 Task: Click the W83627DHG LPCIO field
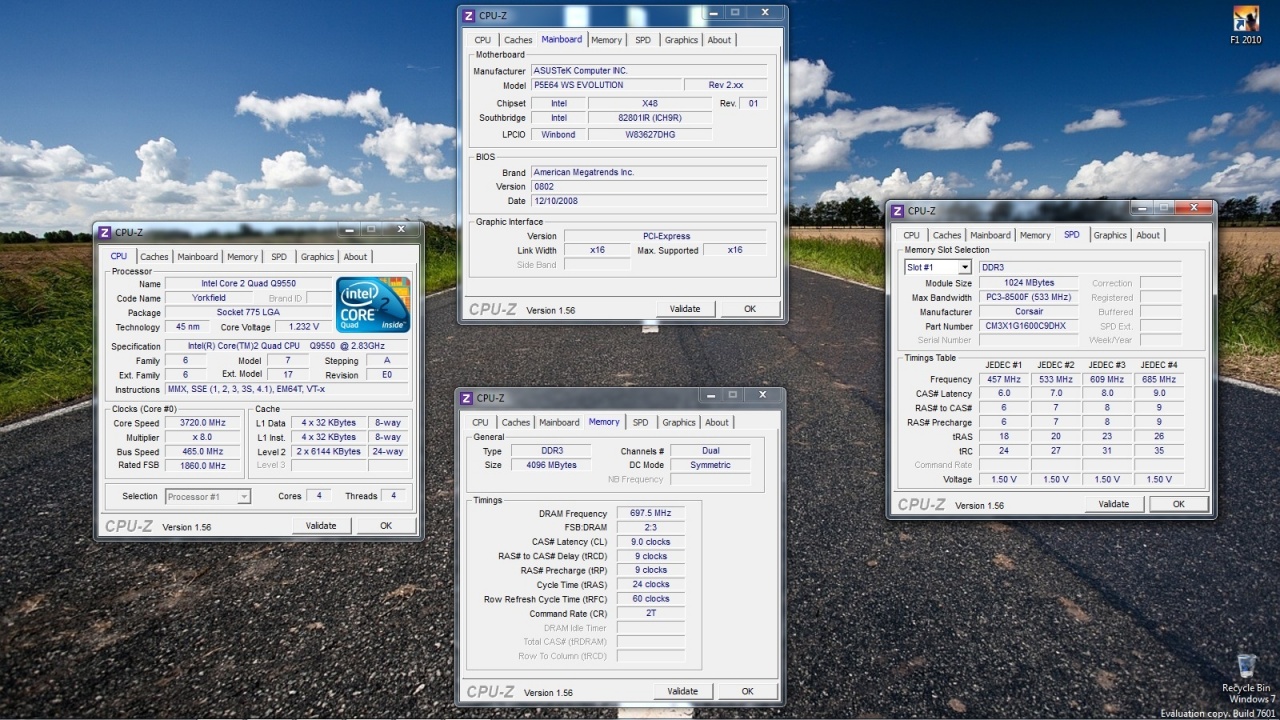(x=650, y=134)
